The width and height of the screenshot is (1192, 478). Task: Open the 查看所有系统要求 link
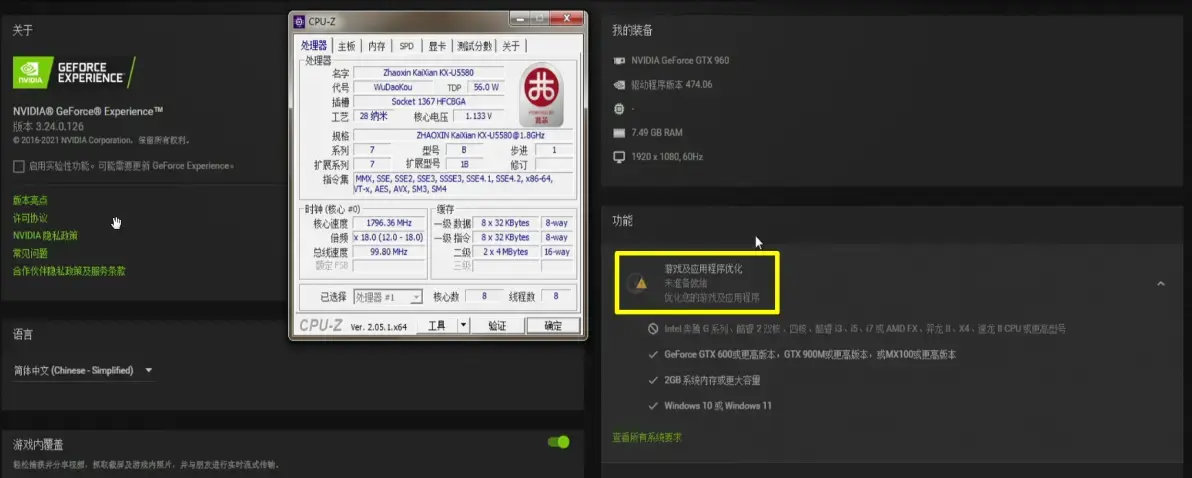647,438
